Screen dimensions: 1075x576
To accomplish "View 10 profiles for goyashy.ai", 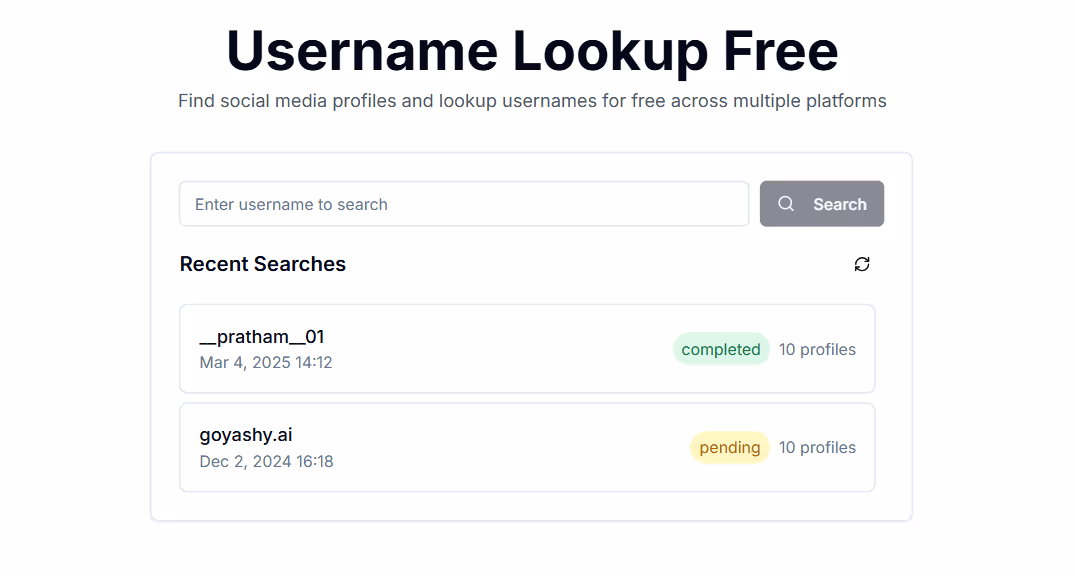I will tap(817, 447).
